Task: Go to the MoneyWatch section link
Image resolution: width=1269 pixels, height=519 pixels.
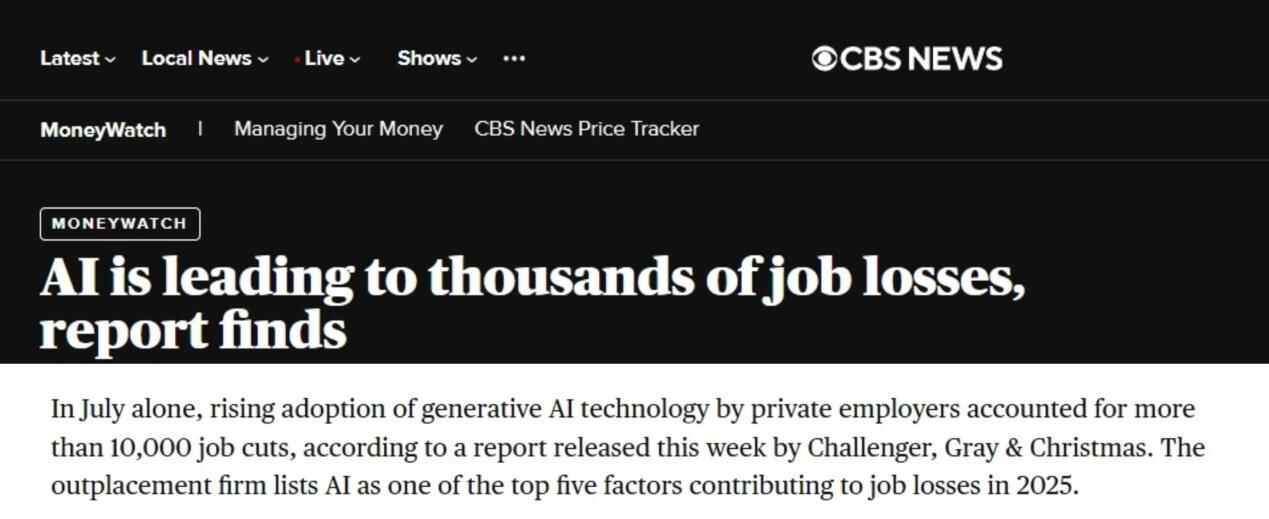Action: (103, 130)
